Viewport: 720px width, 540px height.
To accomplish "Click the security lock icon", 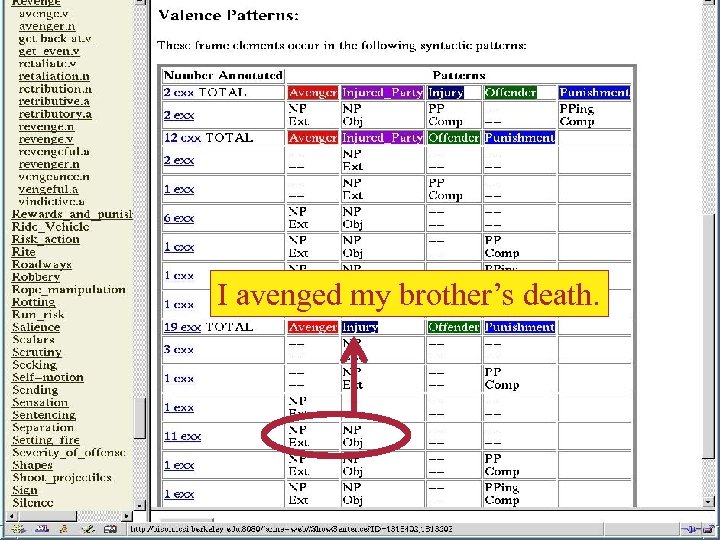I will tap(708, 529).
